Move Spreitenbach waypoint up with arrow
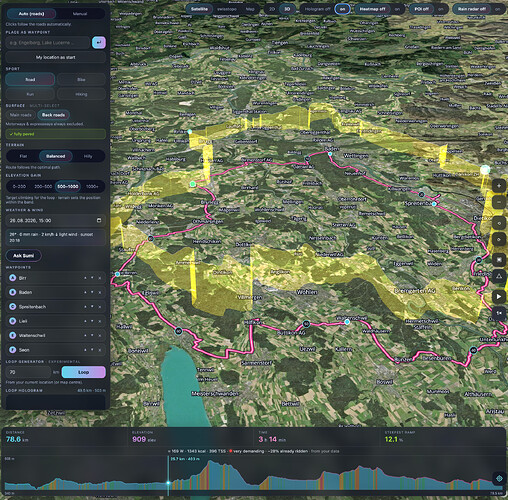Viewport: 508px width, 500px height. [85, 307]
